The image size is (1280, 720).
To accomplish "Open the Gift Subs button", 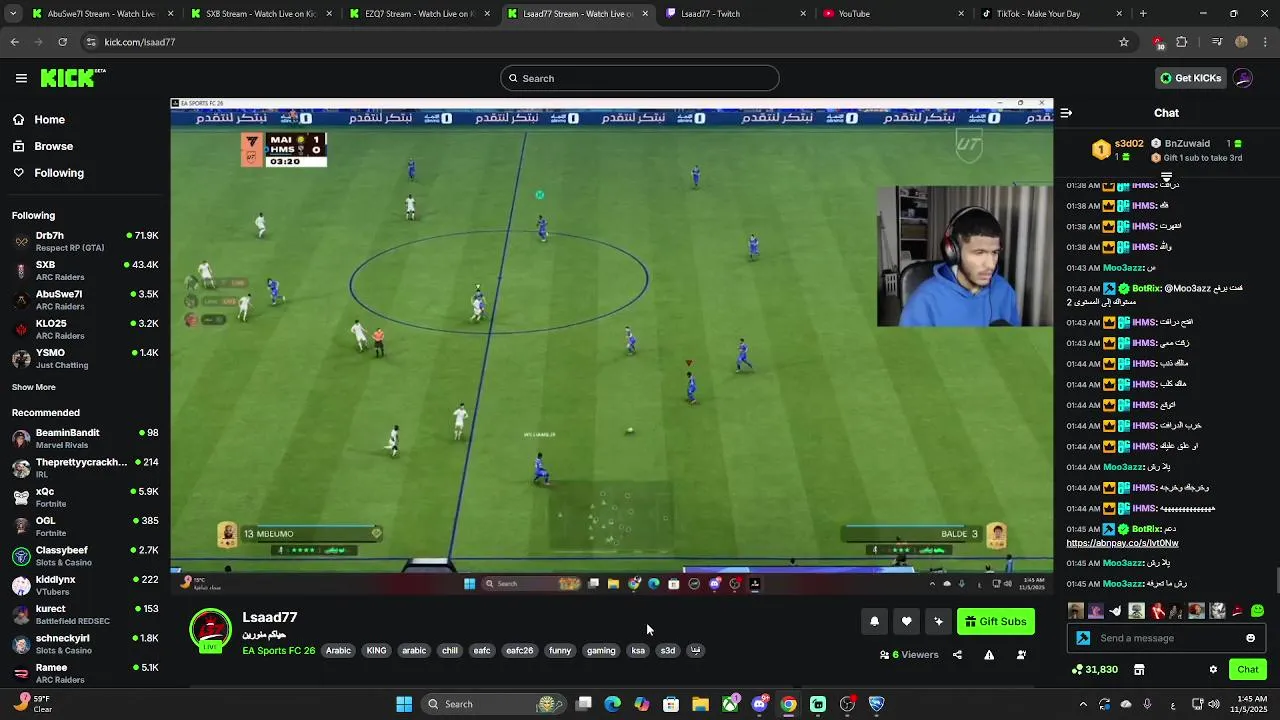I will (x=995, y=621).
